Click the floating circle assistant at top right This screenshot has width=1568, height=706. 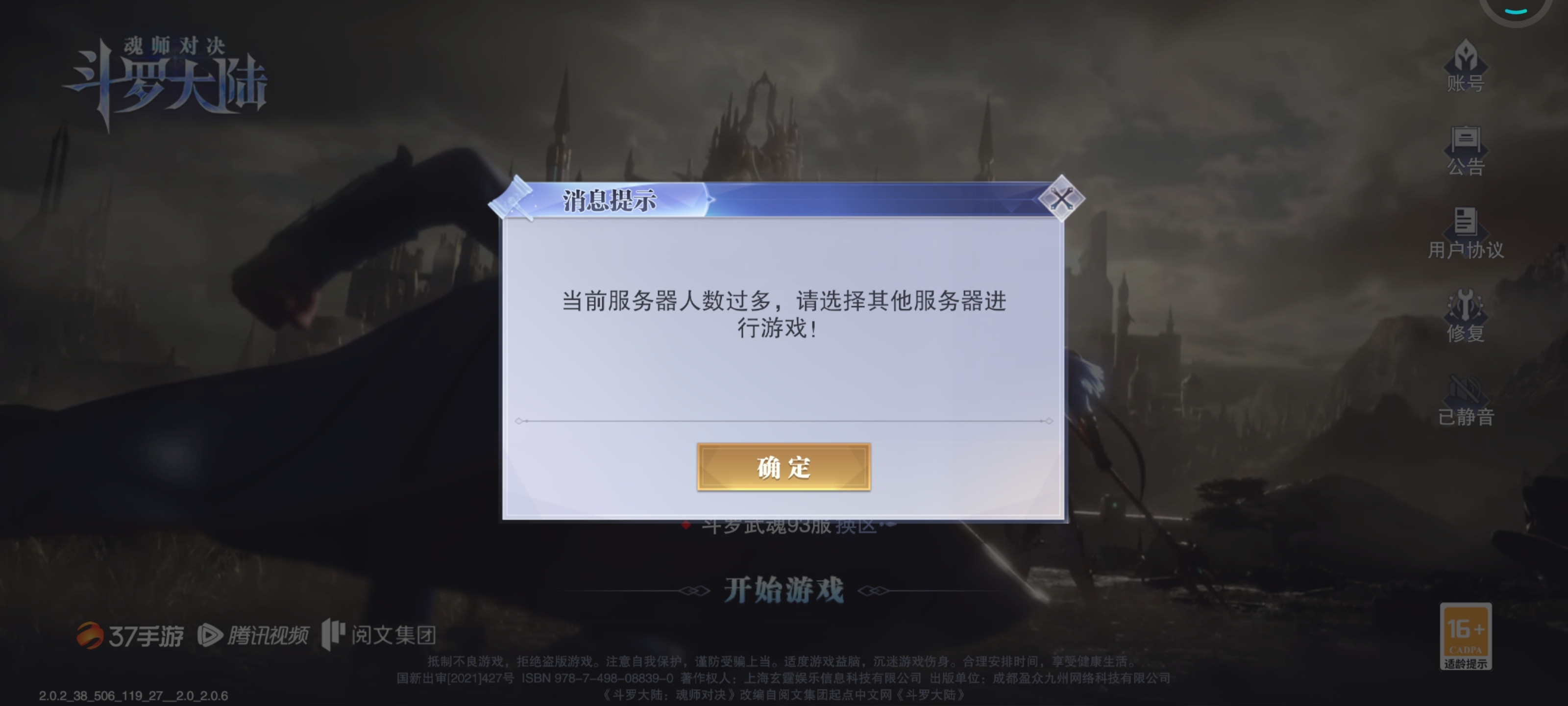[1515, 8]
